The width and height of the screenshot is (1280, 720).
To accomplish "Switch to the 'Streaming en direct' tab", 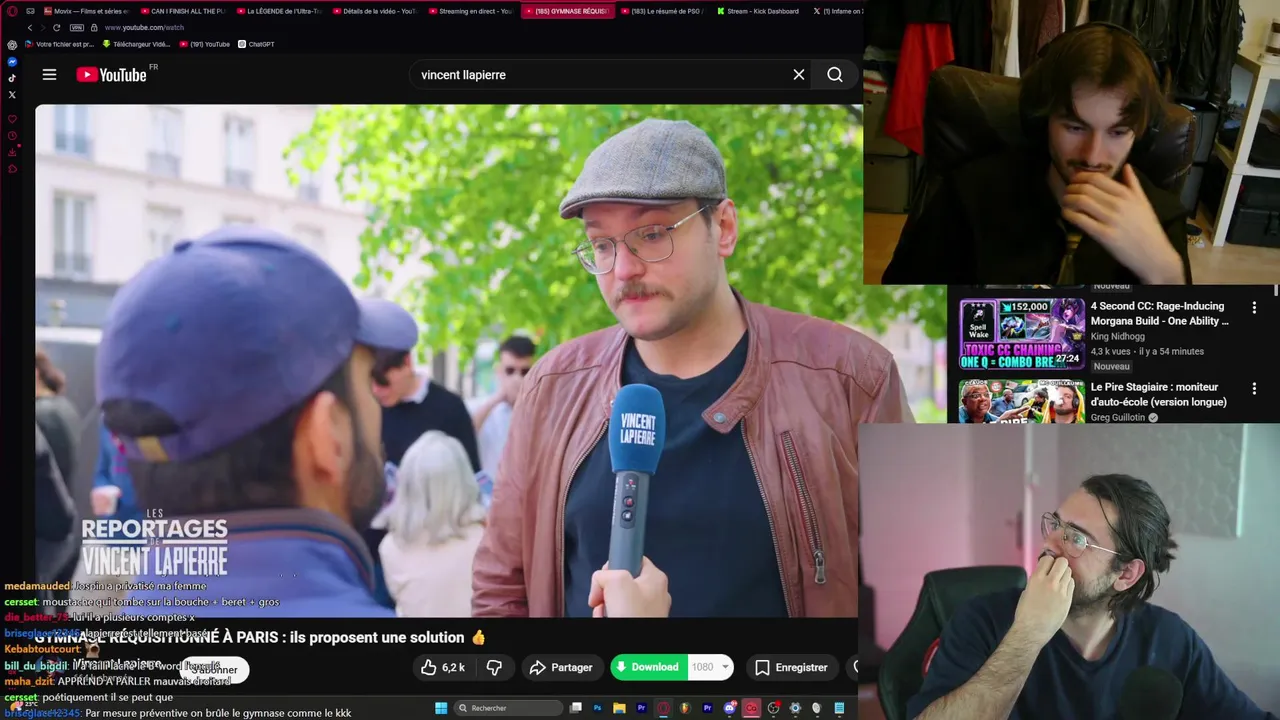I will [x=470, y=11].
